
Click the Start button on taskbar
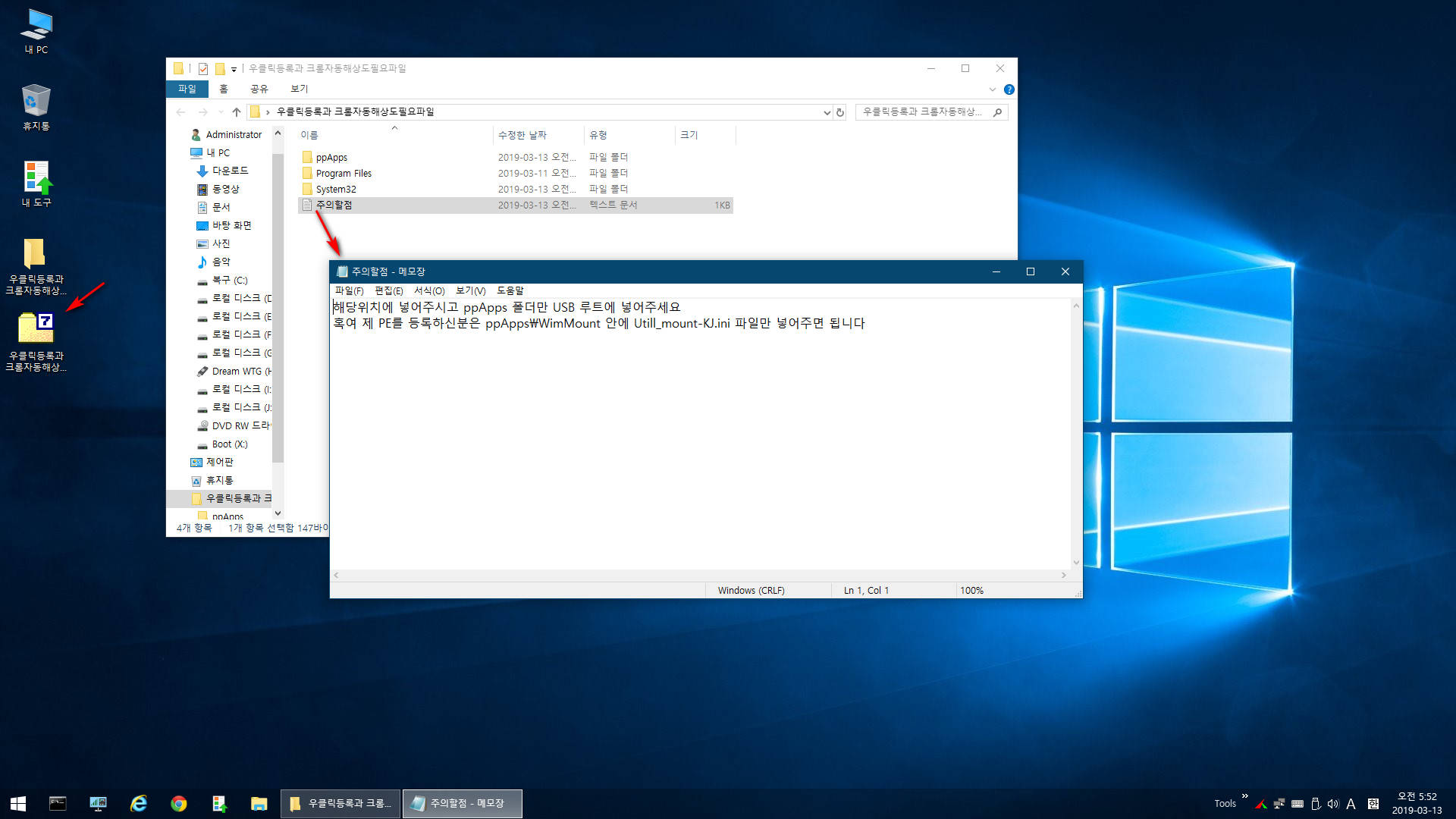point(18,803)
